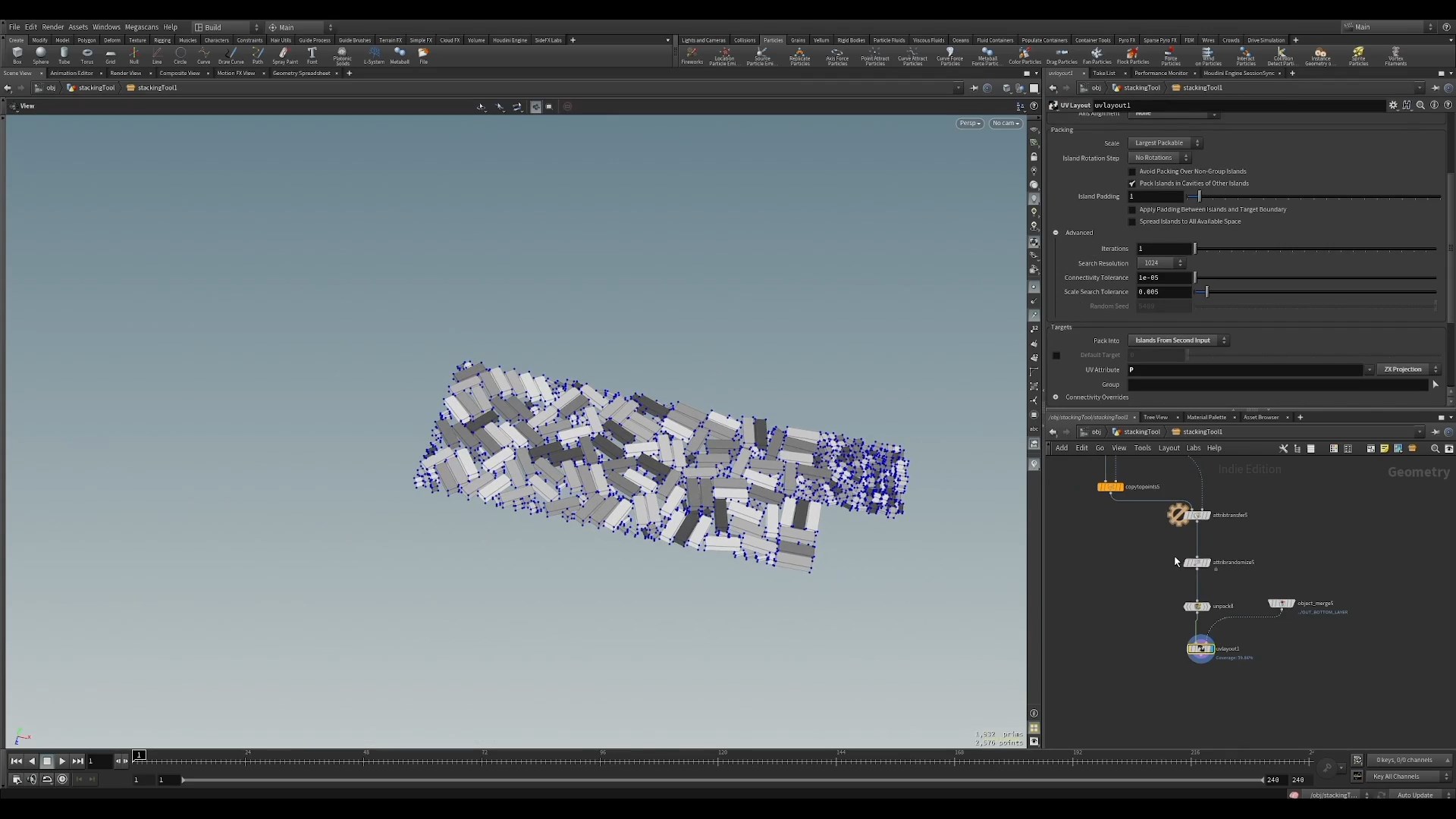Viewport: 1456px width, 819px height.
Task: Switch to the Geometry Spreadsheet tab
Action: tap(303, 73)
